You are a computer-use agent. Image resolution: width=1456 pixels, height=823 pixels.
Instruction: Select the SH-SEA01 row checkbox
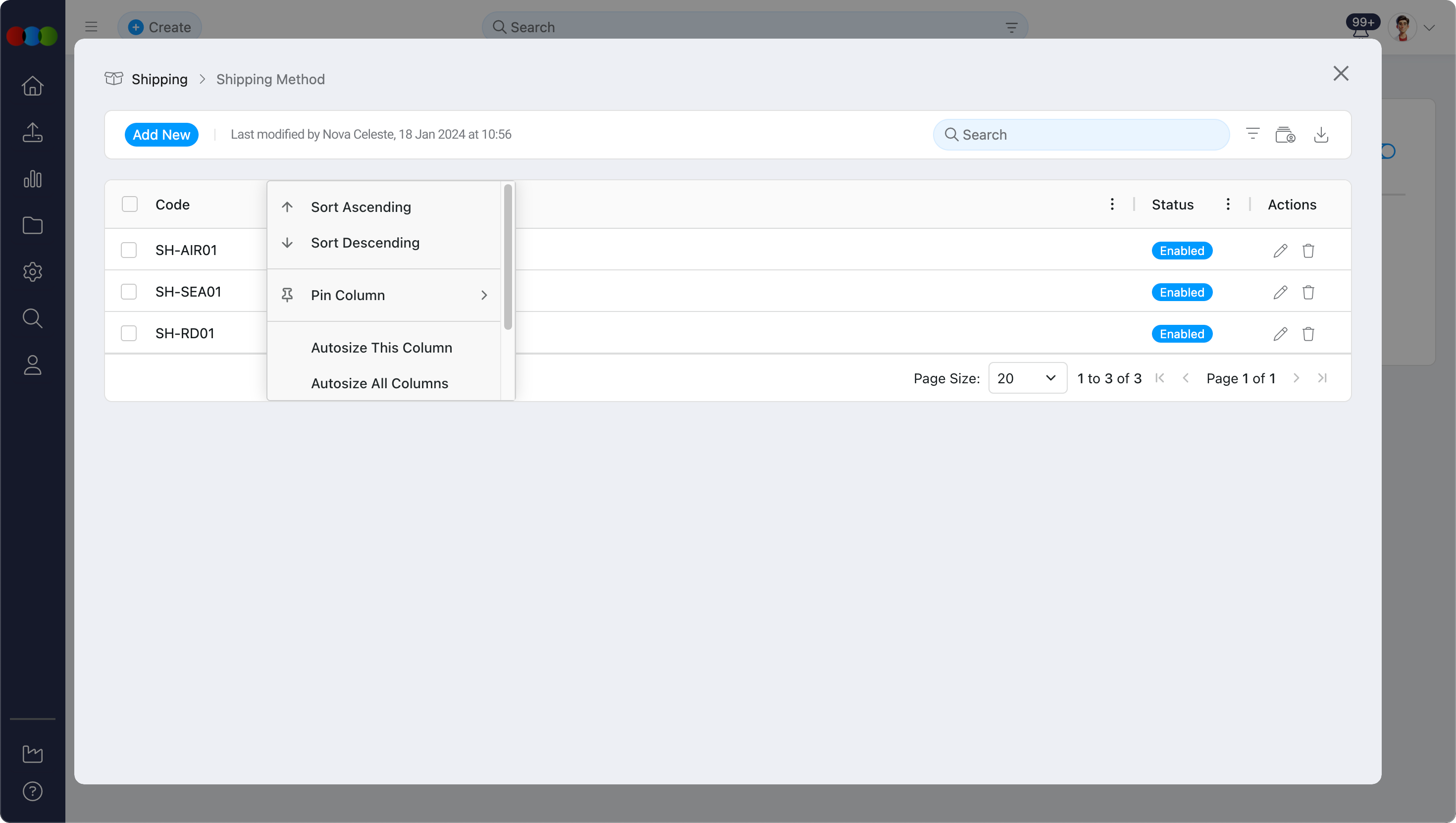coord(128,291)
